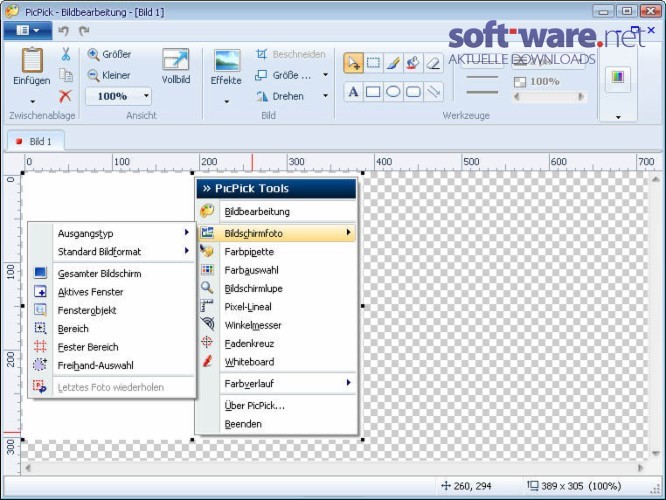Choose Beenden from the menu
This screenshot has width=666, height=500.
(x=276, y=424)
